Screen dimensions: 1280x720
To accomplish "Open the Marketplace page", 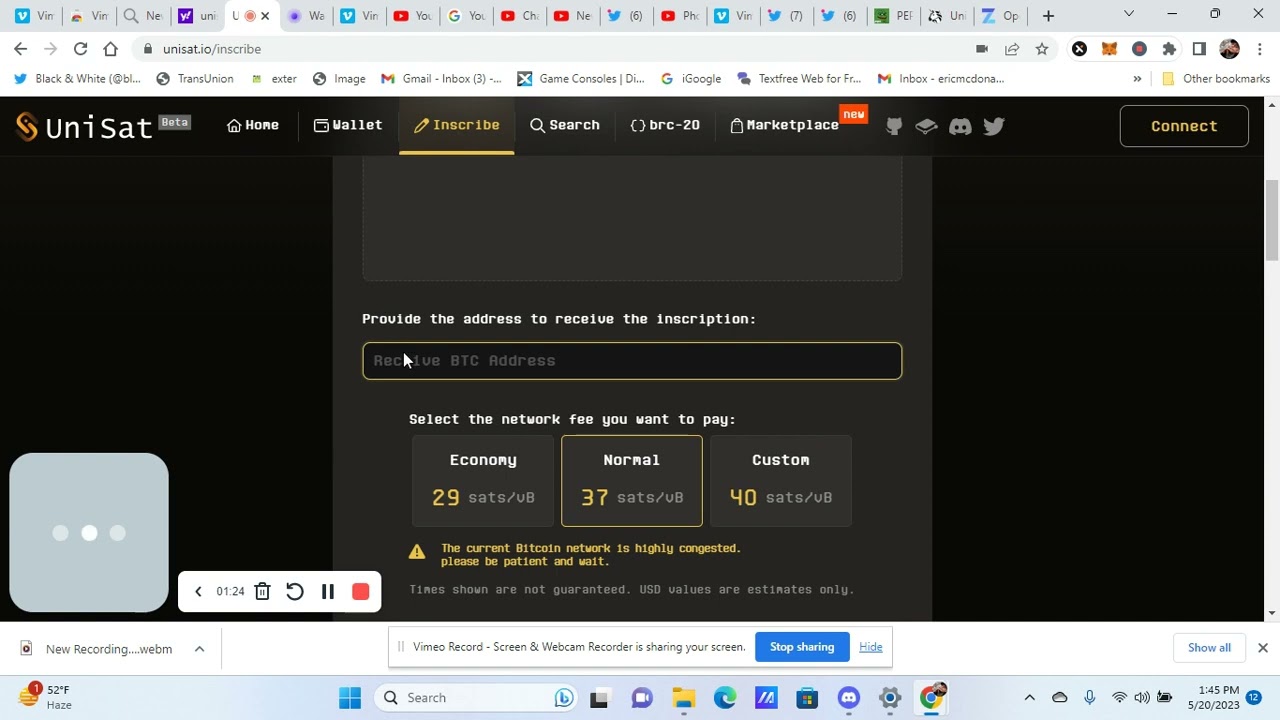I will pyautogui.click(x=785, y=125).
